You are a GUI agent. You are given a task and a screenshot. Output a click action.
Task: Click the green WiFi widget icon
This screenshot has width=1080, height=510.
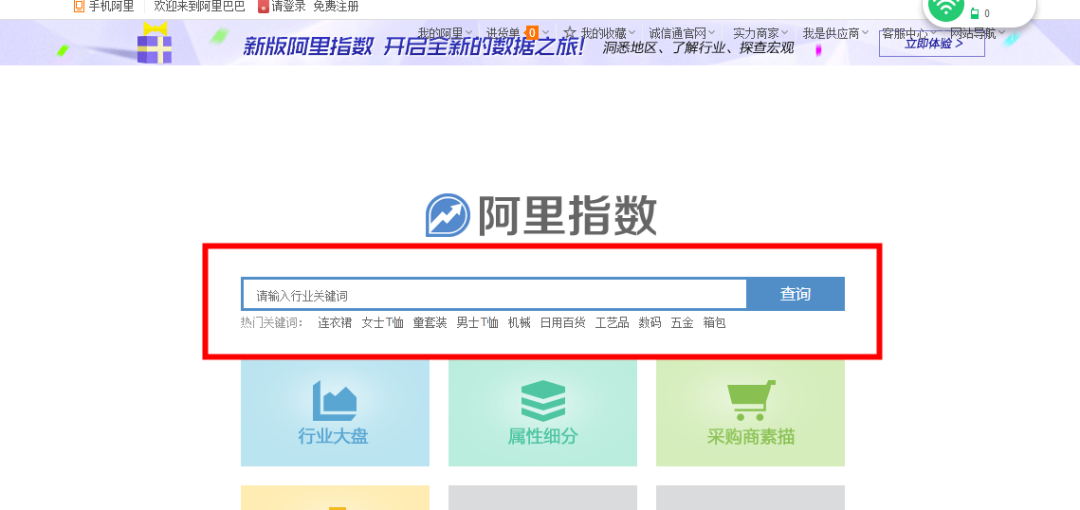click(946, 8)
